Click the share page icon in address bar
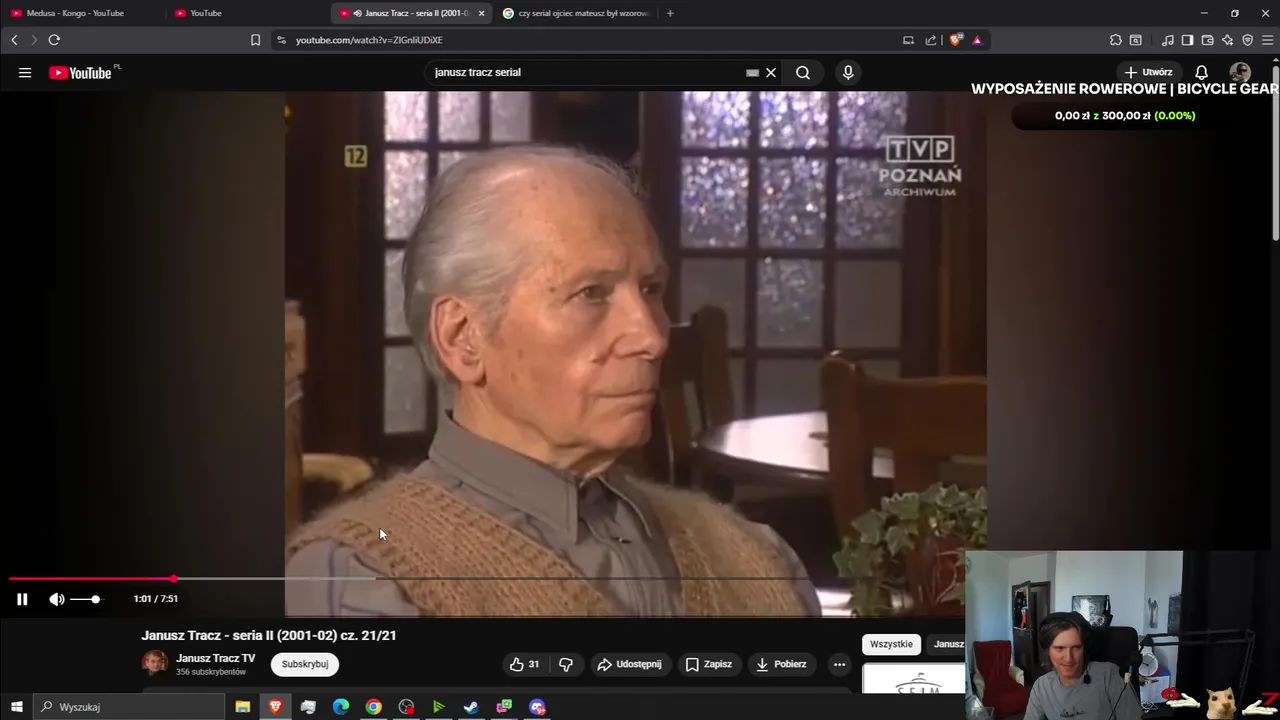This screenshot has height=720, width=1280. click(931, 40)
